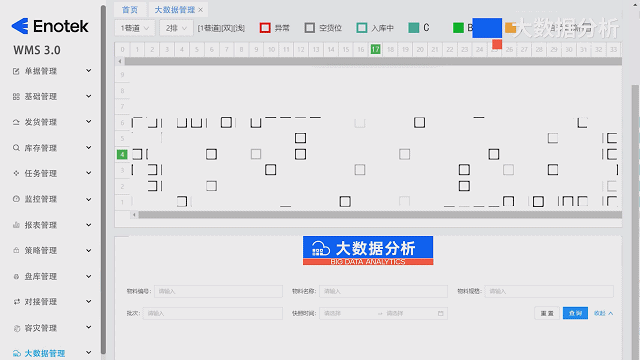Click the 物料规格 input field
Screen dimensions: 640x360
(549, 291)
